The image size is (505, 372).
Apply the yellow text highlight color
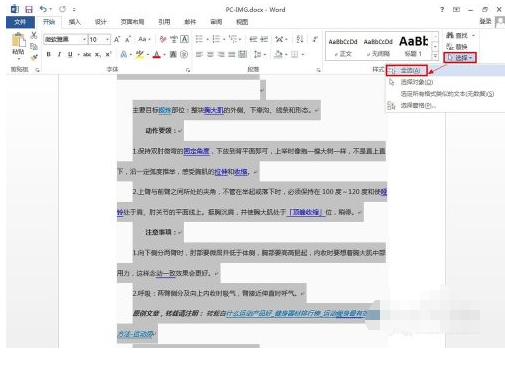point(140,54)
